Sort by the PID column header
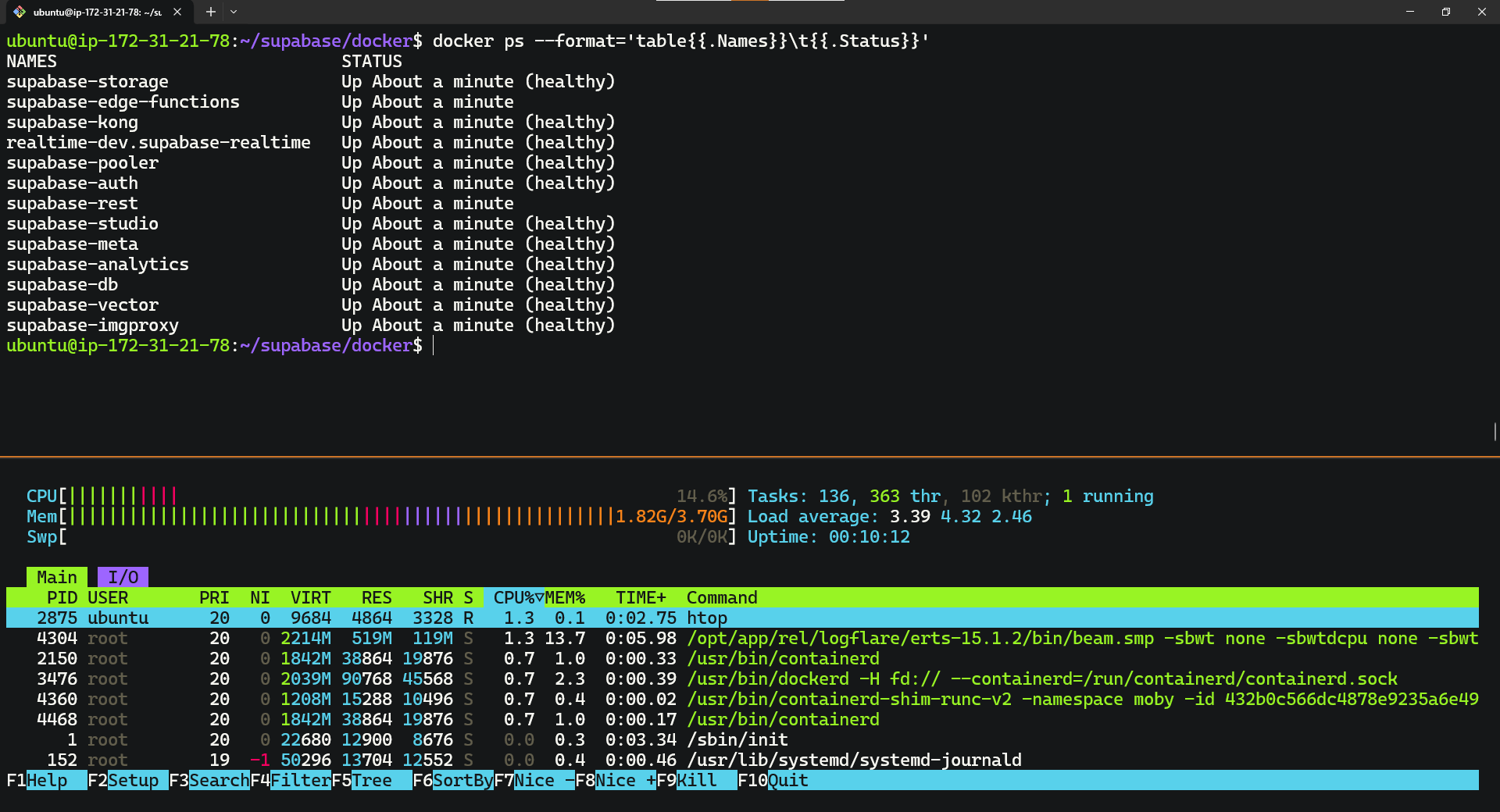 tap(62, 597)
